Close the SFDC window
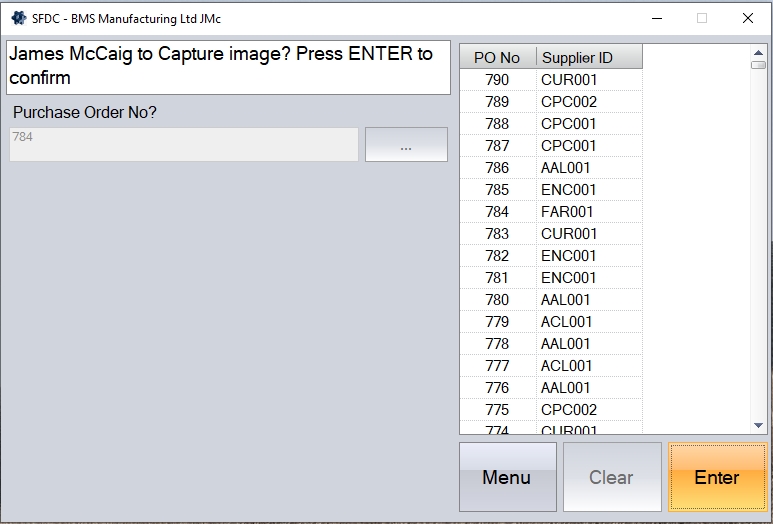Viewport: 773px width, 524px height. [747, 18]
